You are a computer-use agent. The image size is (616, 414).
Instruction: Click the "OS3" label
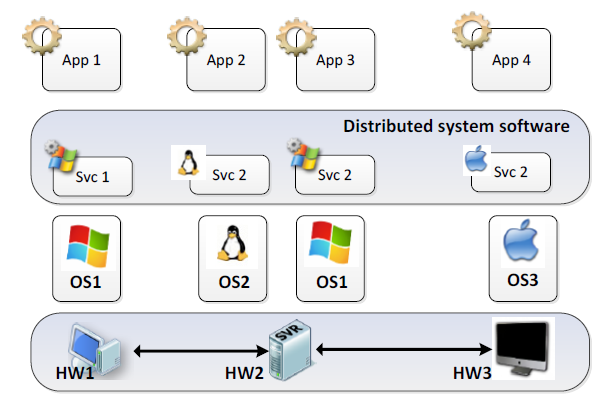pos(522,280)
